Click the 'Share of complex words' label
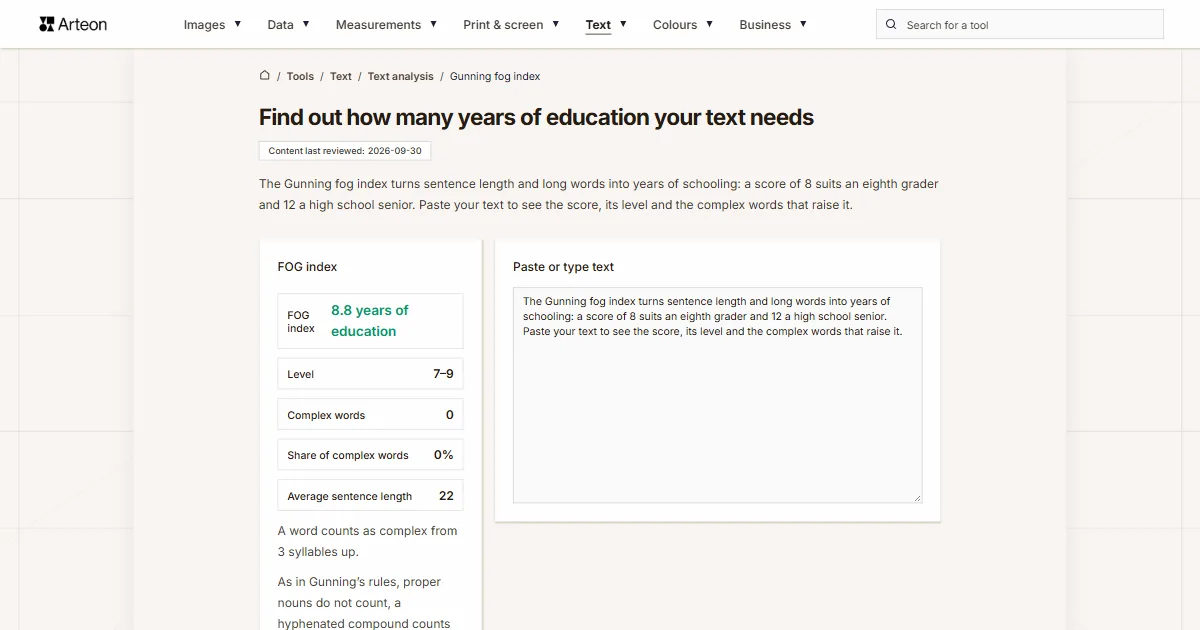This screenshot has height=630, width=1200. tap(348, 455)
